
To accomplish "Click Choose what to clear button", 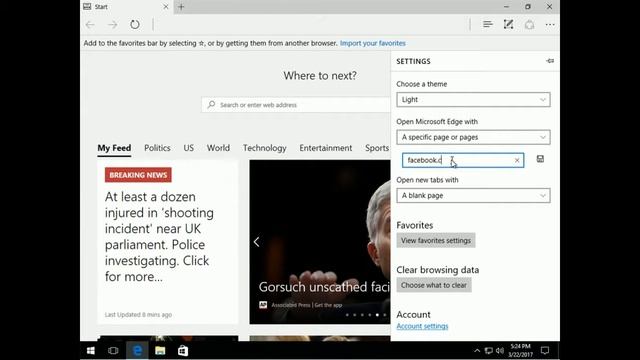I will pos(433,285).
